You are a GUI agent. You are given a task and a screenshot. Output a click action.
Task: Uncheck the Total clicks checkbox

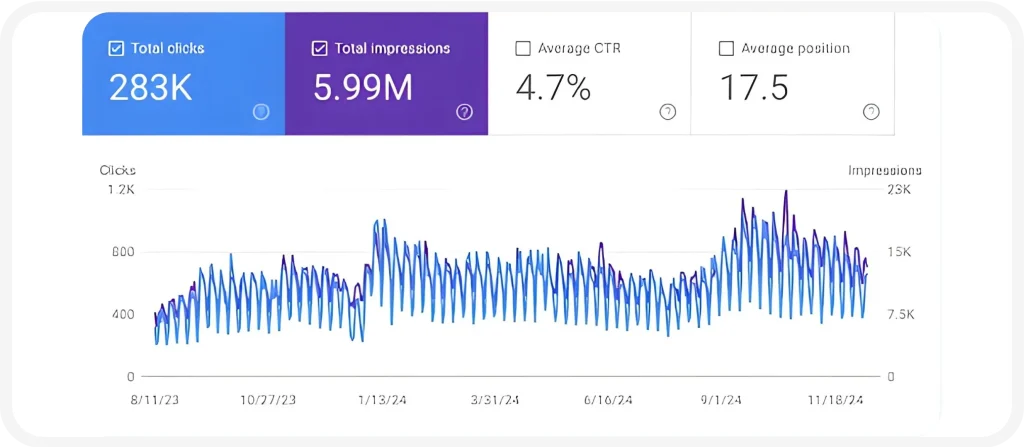pyautogui.click(x=116, y=48)
